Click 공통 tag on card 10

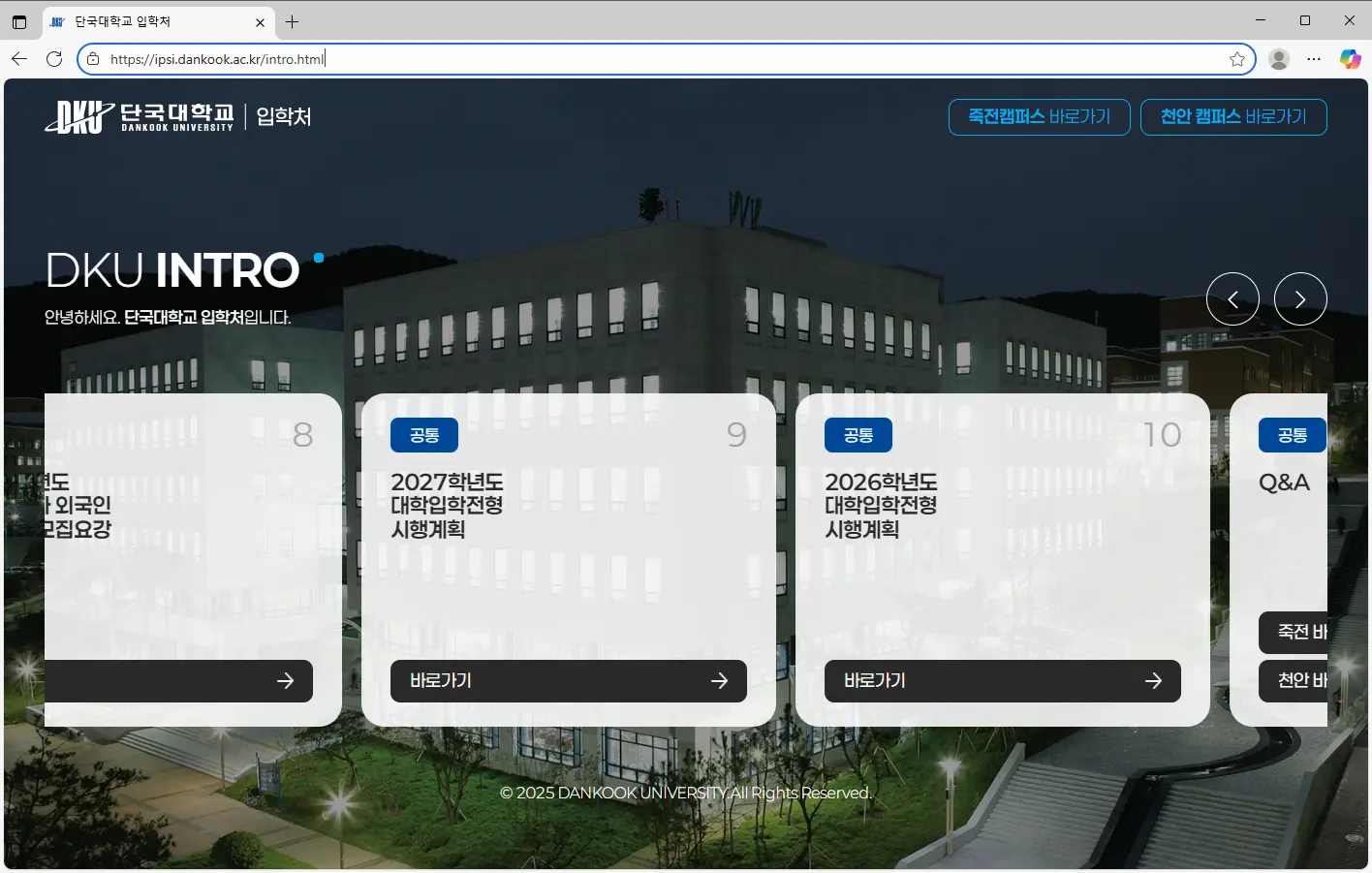pos(858,435)
